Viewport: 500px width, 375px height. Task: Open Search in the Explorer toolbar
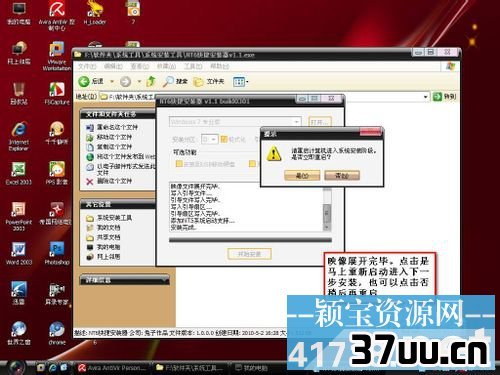(x=175, y=81)
